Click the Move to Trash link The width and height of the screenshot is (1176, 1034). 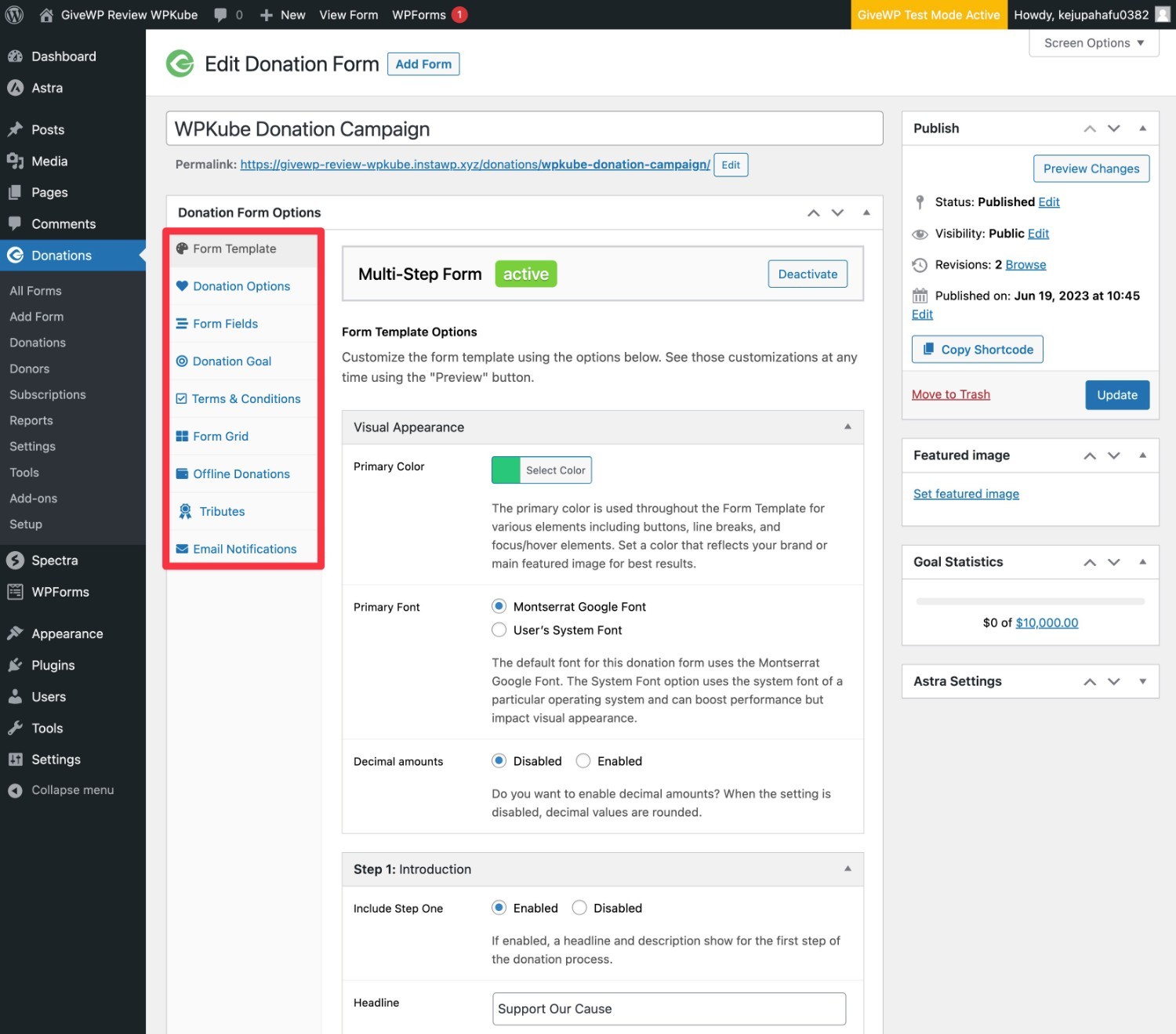[x=951, y=394]
